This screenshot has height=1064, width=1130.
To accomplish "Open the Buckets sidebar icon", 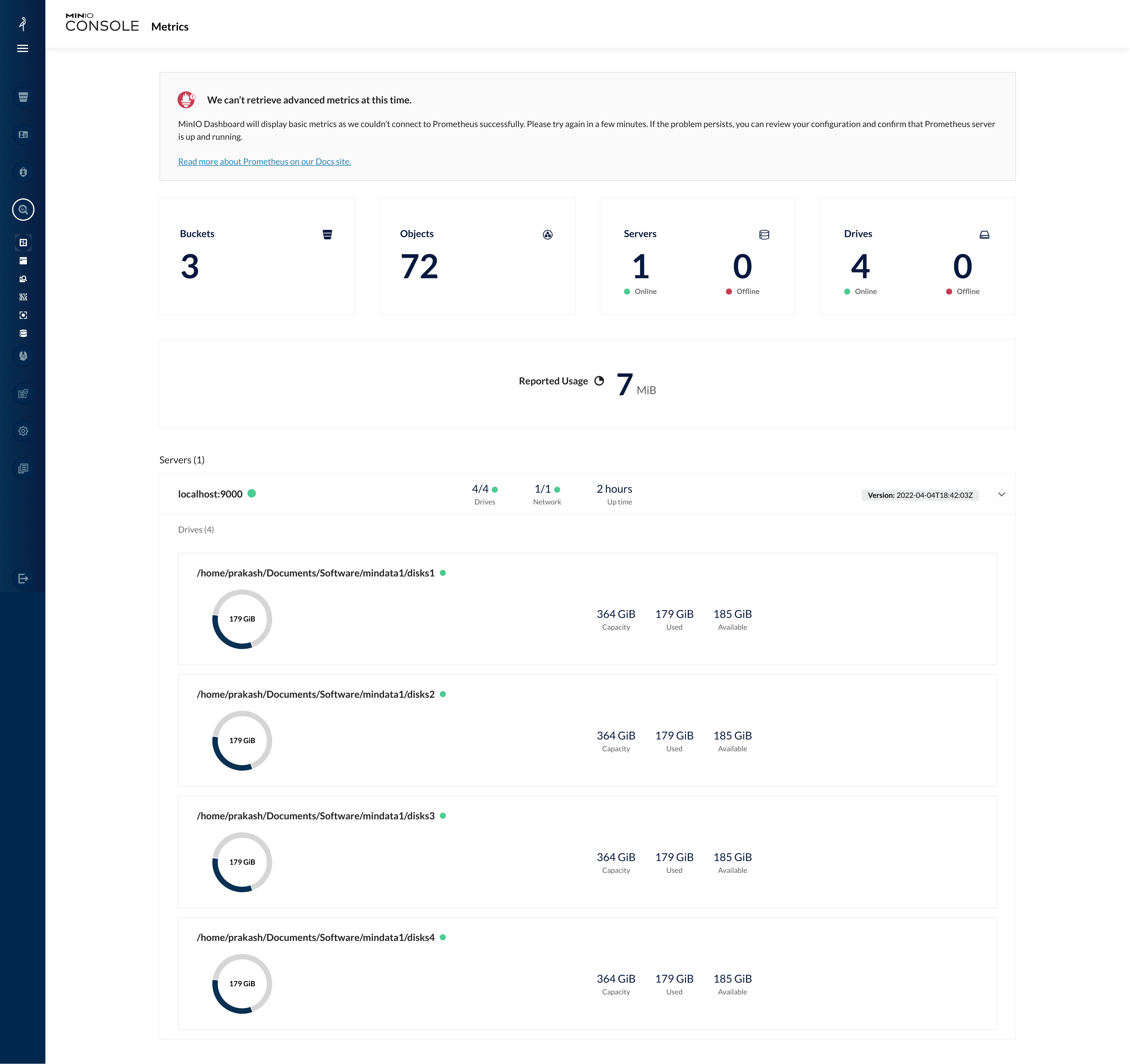I will click(x=23, y=97).
